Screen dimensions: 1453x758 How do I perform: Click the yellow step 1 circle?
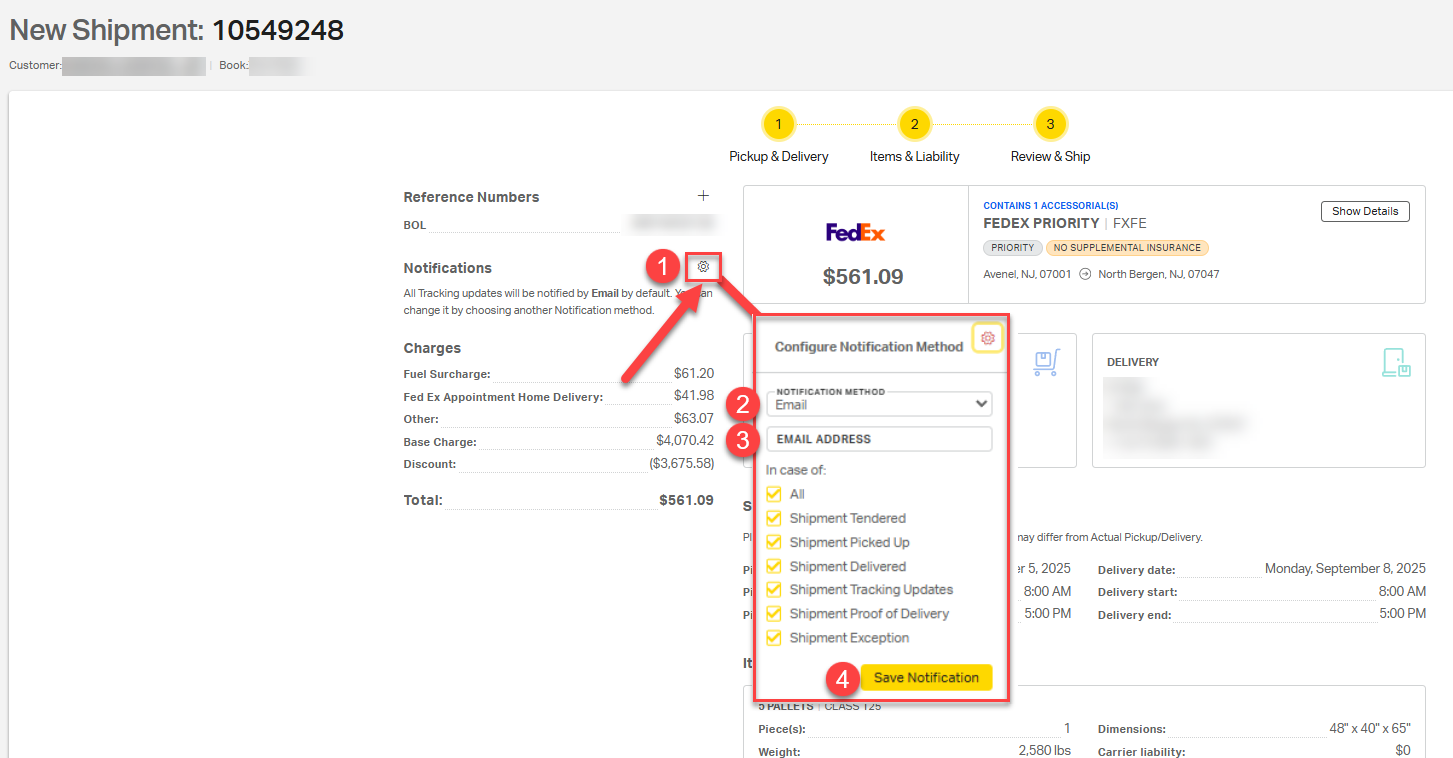778,123
